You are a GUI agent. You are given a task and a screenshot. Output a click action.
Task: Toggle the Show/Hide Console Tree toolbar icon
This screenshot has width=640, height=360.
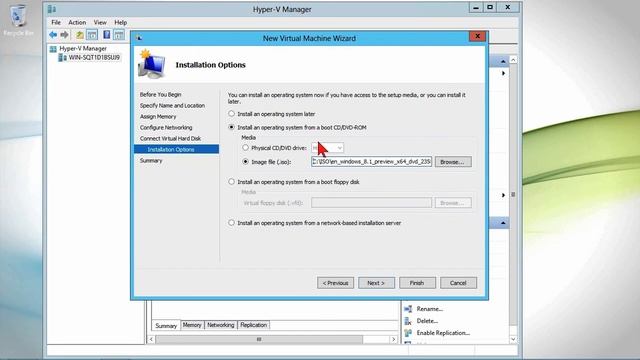coord(92,35)
